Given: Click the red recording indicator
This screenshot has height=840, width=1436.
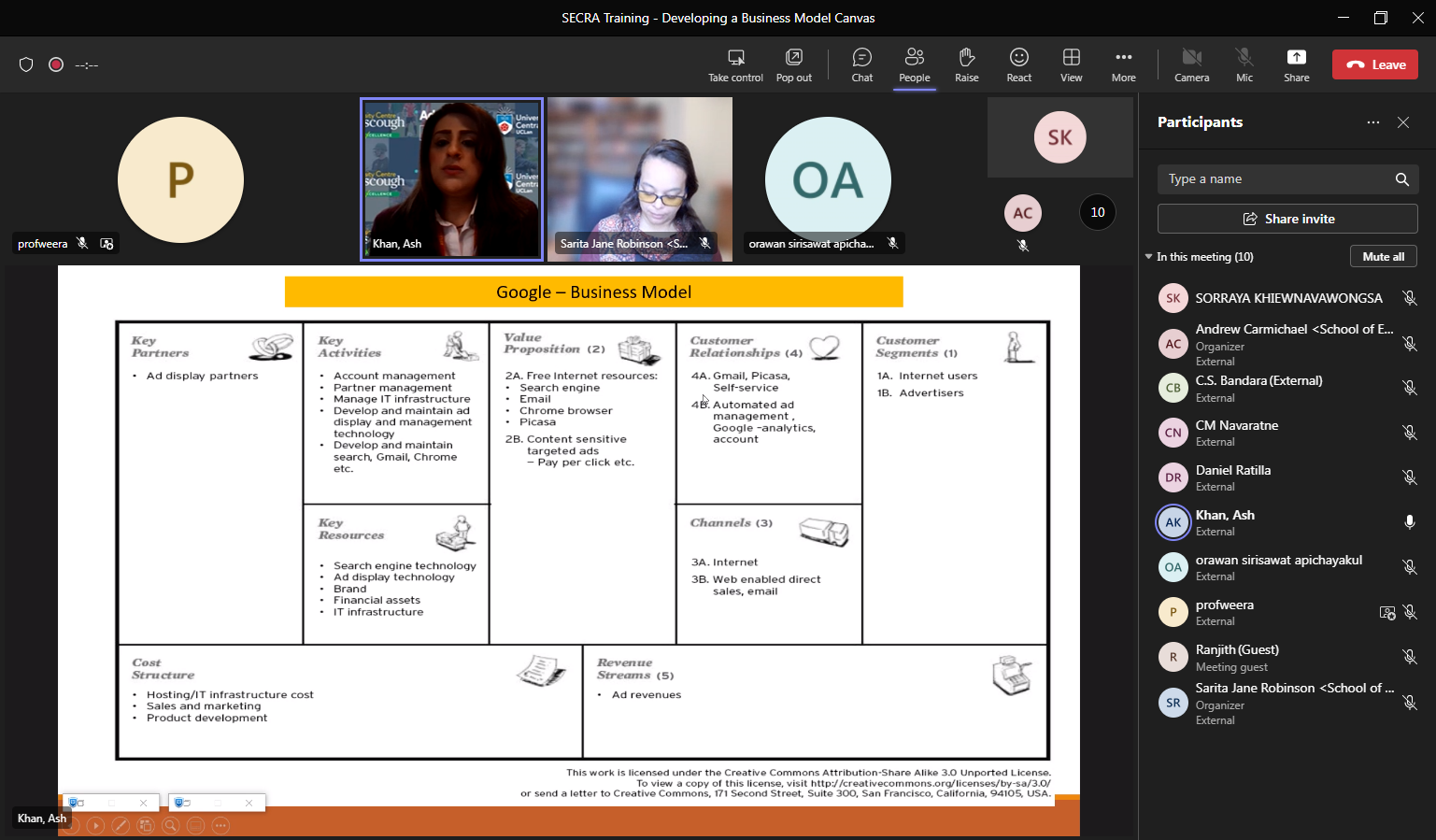Looking at the screenshot, I should click(56, 64).
